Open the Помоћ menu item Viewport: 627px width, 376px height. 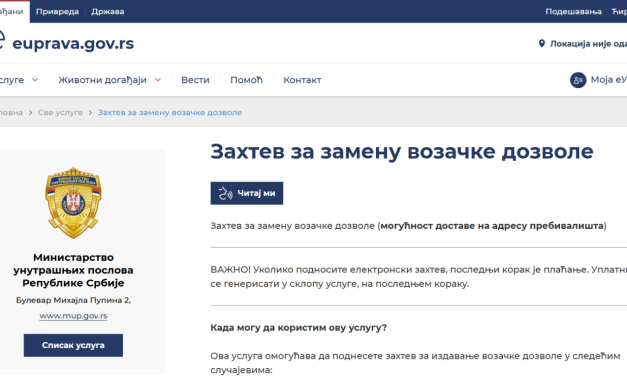pos(246,80)
